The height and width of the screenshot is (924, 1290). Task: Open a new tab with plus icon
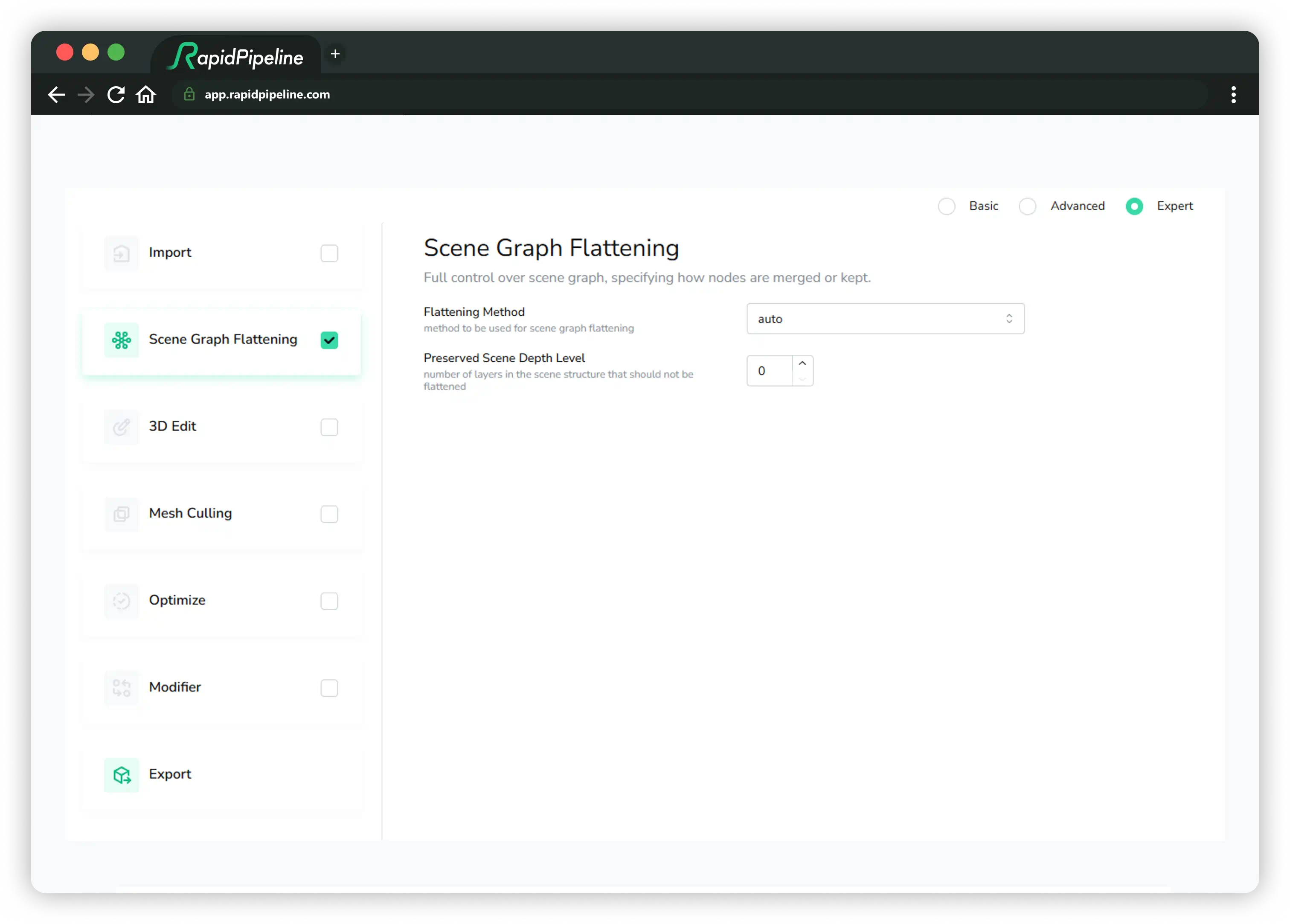[x=335, y=53]
